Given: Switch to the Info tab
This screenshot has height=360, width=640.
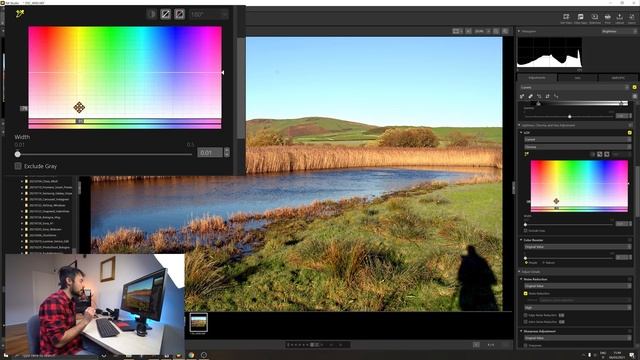Looking at the screenshot, I should coord(578,78).
